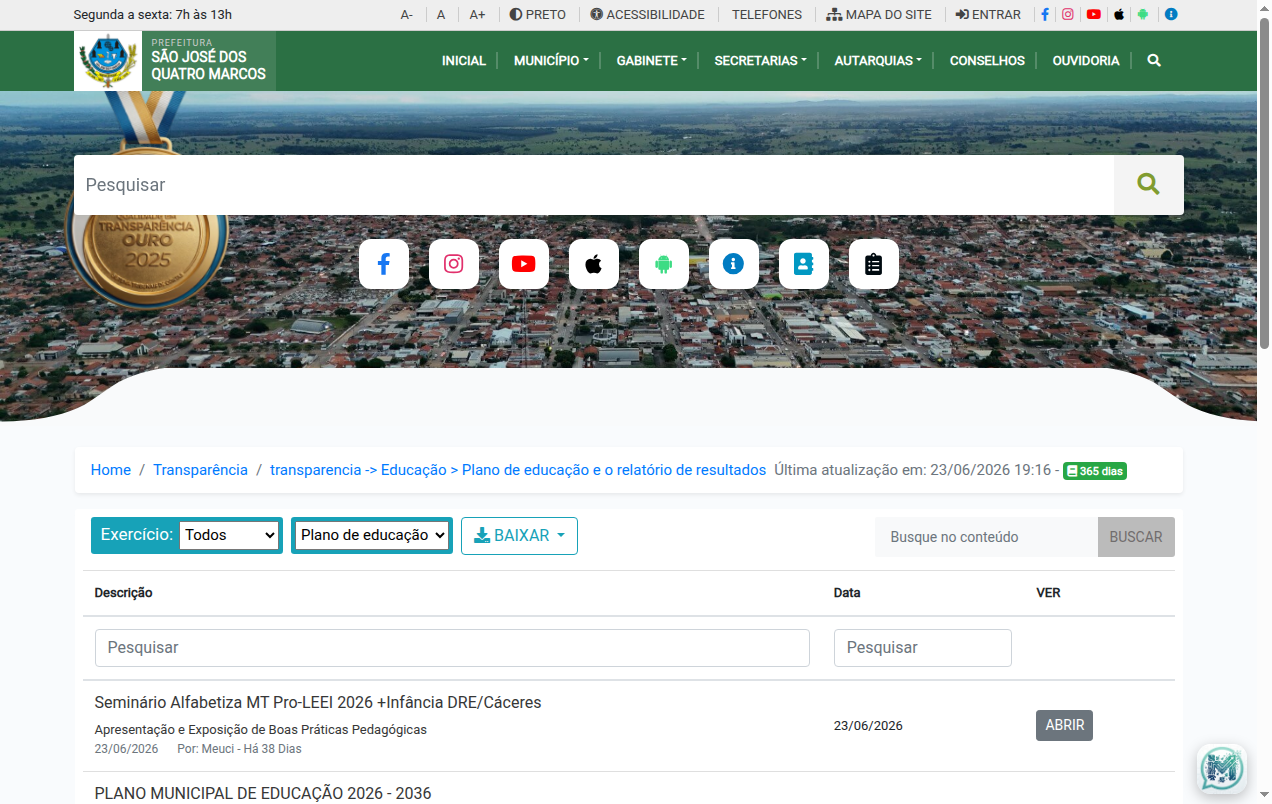Sort by the Descrição column header
This screenshot has height=804, width=1272.
pos(124,593)
